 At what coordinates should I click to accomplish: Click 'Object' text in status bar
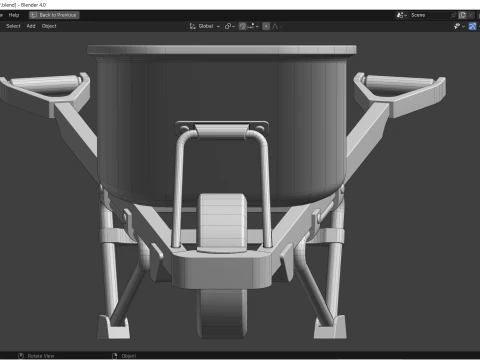coord(129,356)
